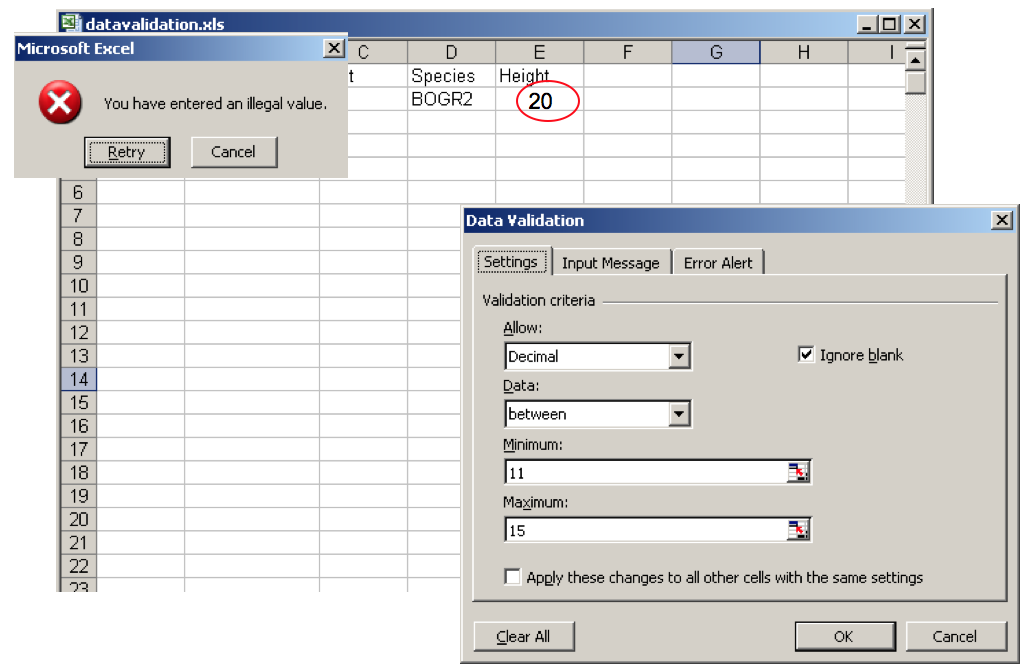Maximize the datavalidation.xls window
This screenshot has width=1020, height=668.
[890, 24]
